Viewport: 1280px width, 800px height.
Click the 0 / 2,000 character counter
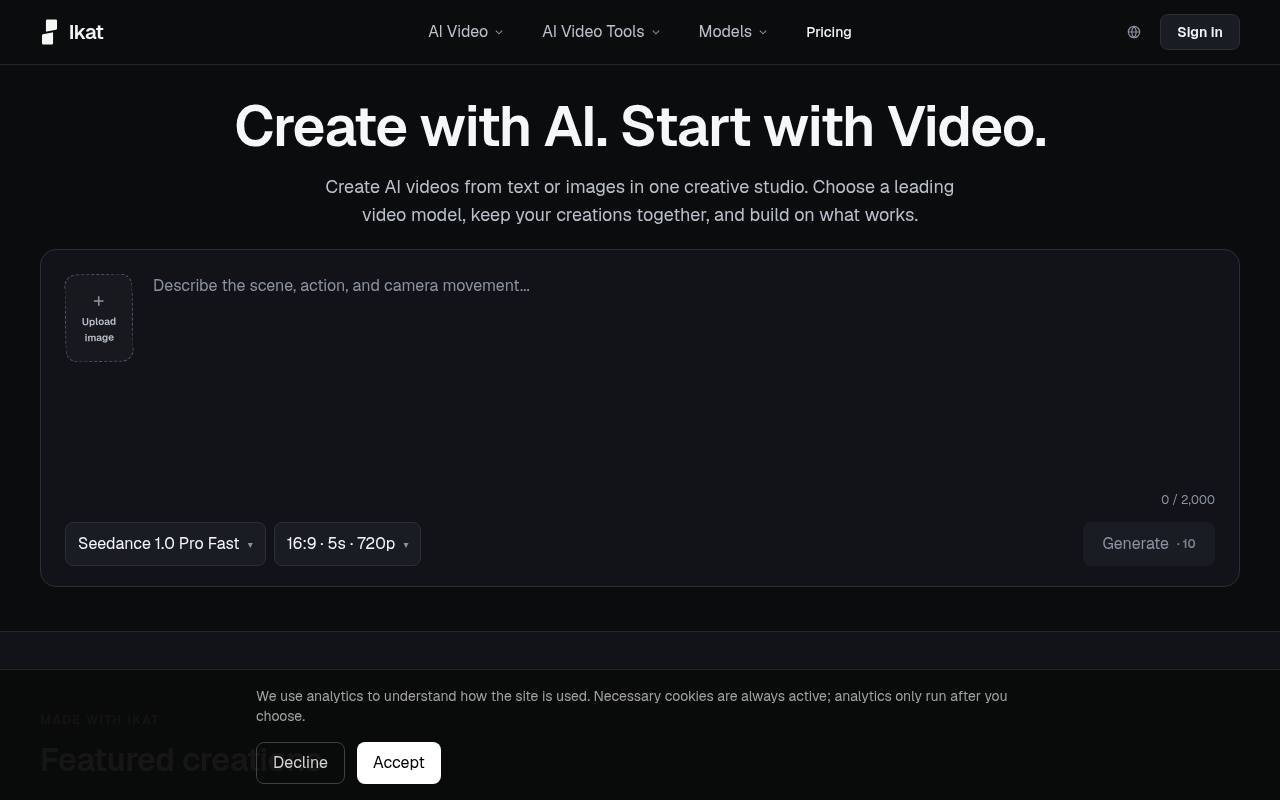click(1188, 499)
